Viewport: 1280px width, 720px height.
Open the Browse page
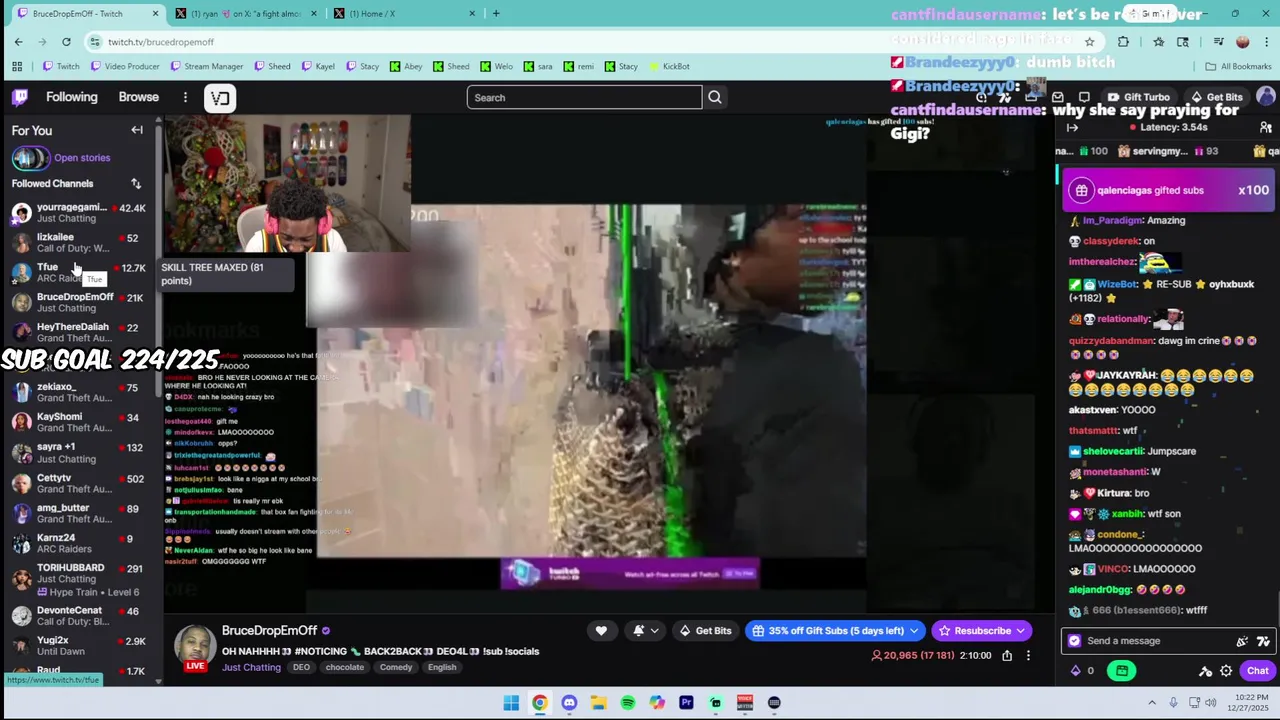139,97
